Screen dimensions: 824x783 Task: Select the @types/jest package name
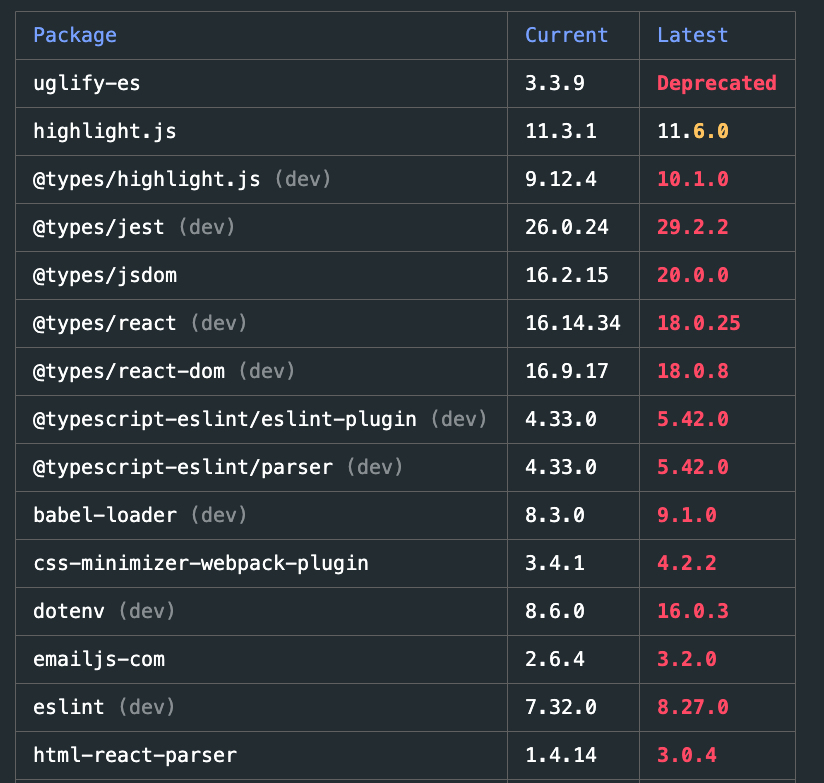[x=99, y=228]
